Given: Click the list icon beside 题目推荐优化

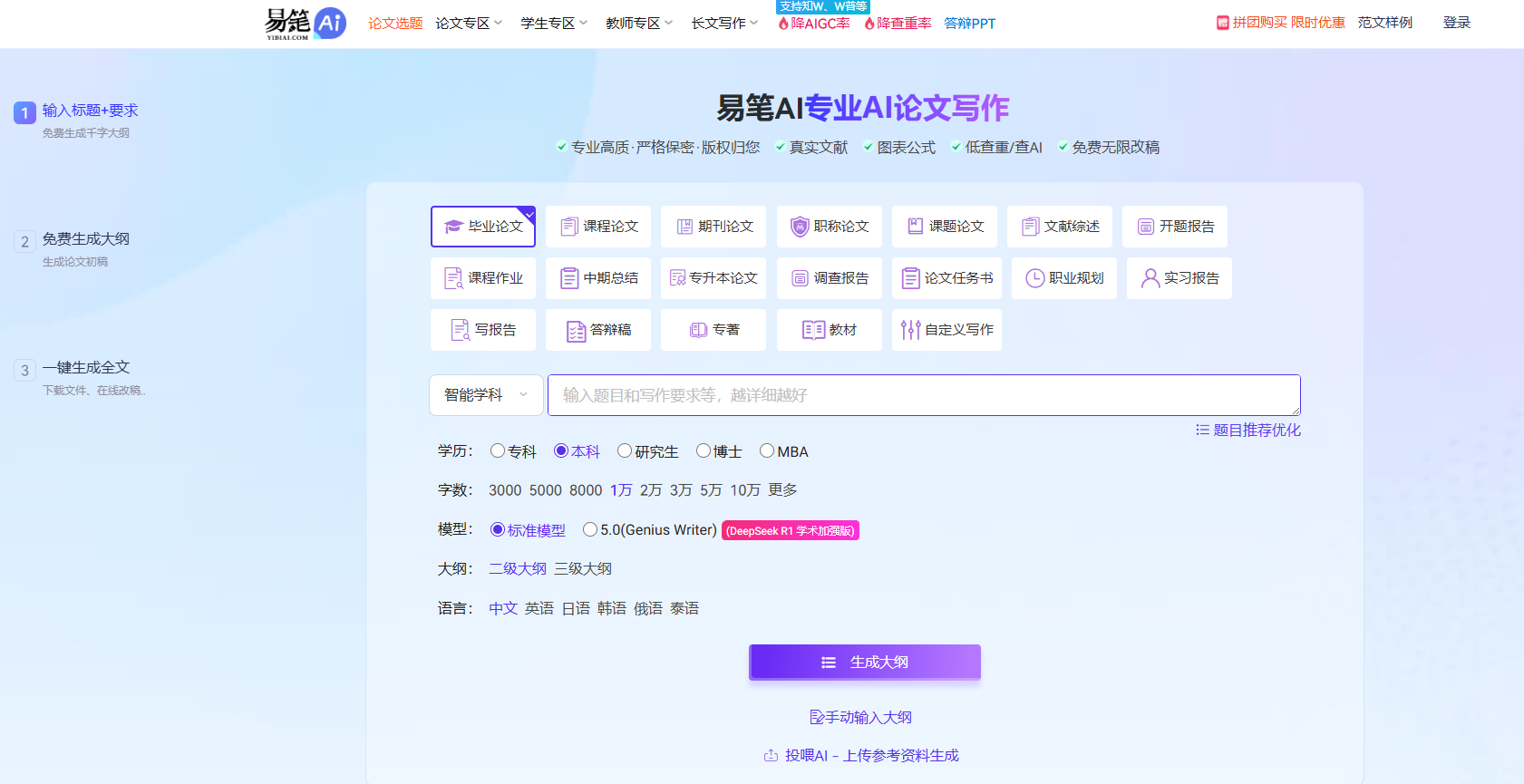Looking at the screenshot, I should [1202, 430].
